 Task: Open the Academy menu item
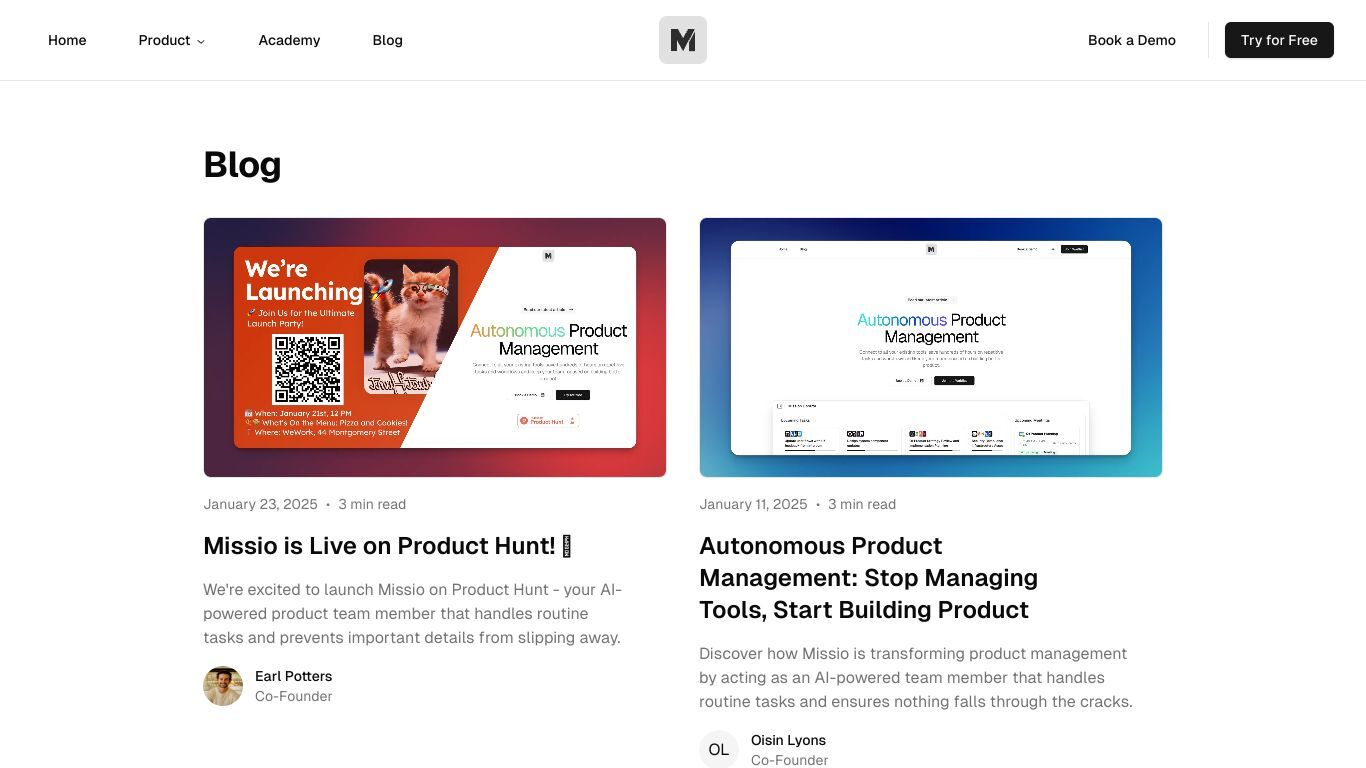[289, 40]
